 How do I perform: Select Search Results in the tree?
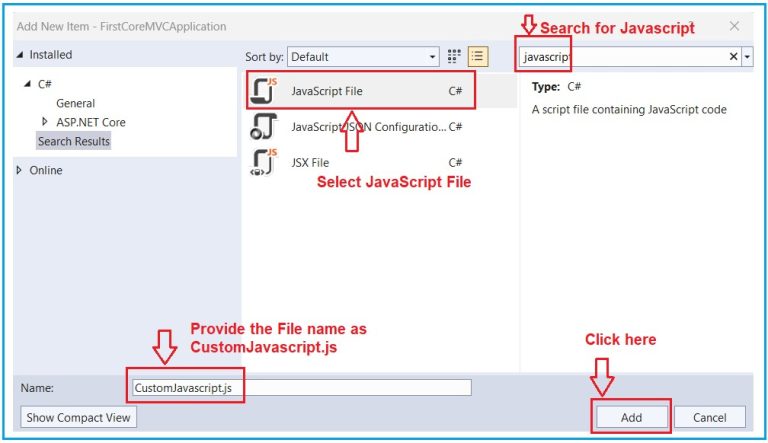(x=74, y=141)
